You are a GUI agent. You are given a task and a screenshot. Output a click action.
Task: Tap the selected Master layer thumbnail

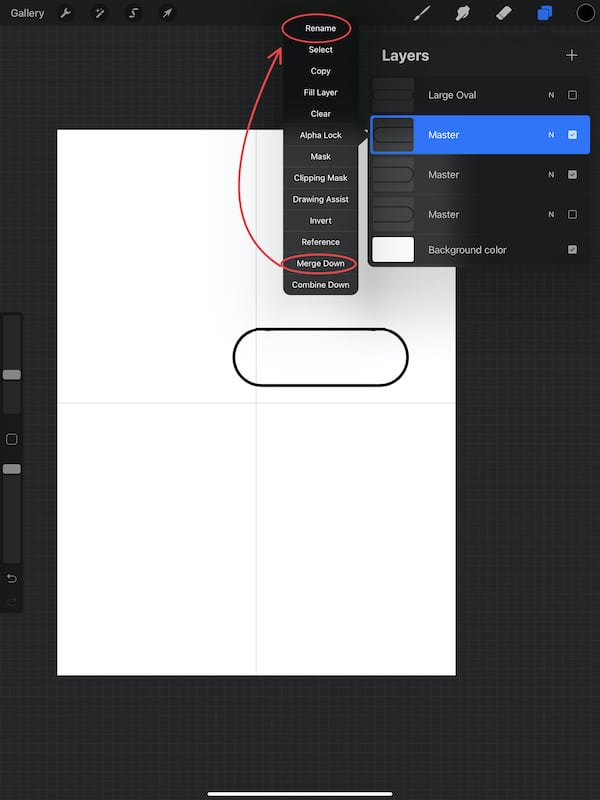coord(393,135)
